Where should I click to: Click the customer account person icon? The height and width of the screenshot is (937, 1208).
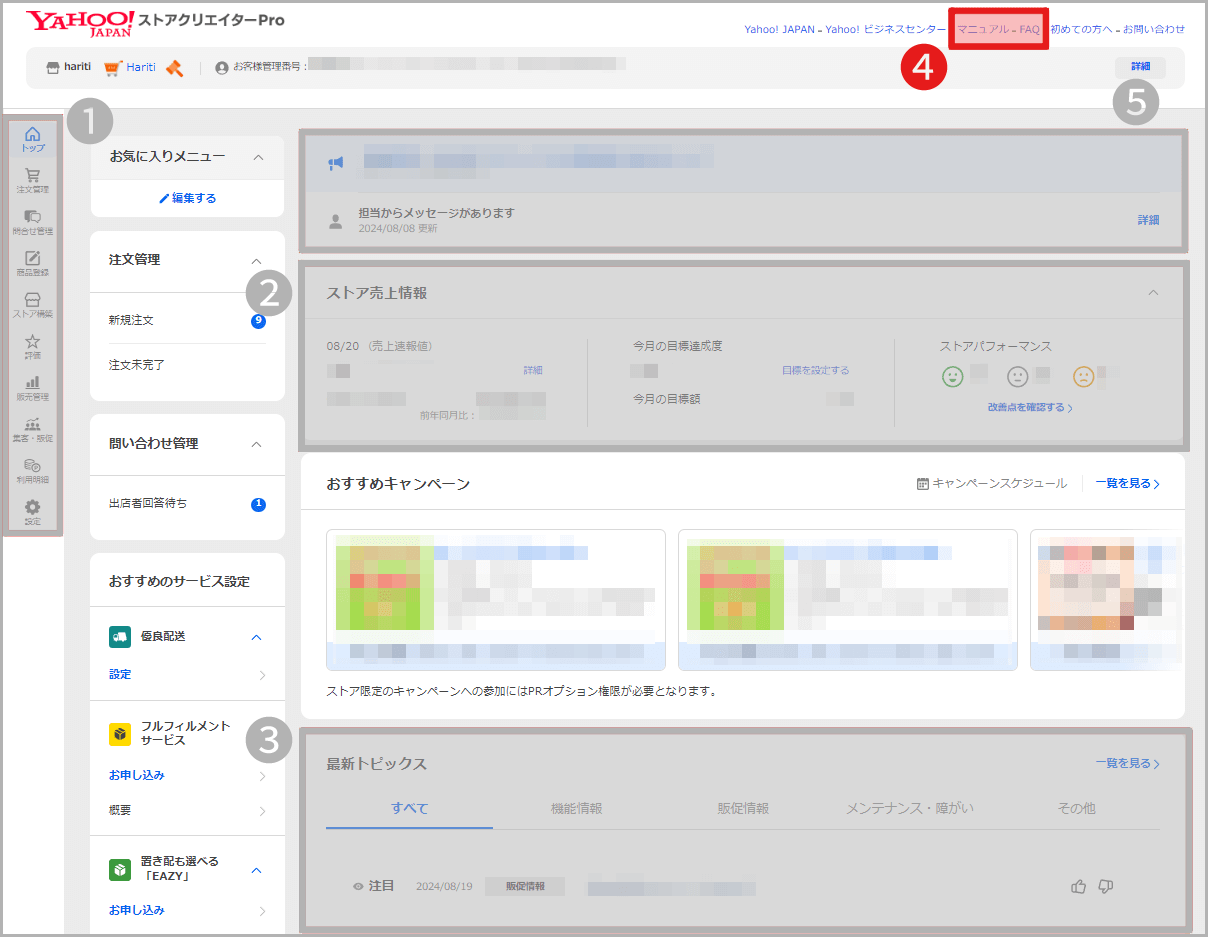click(222, 68)
